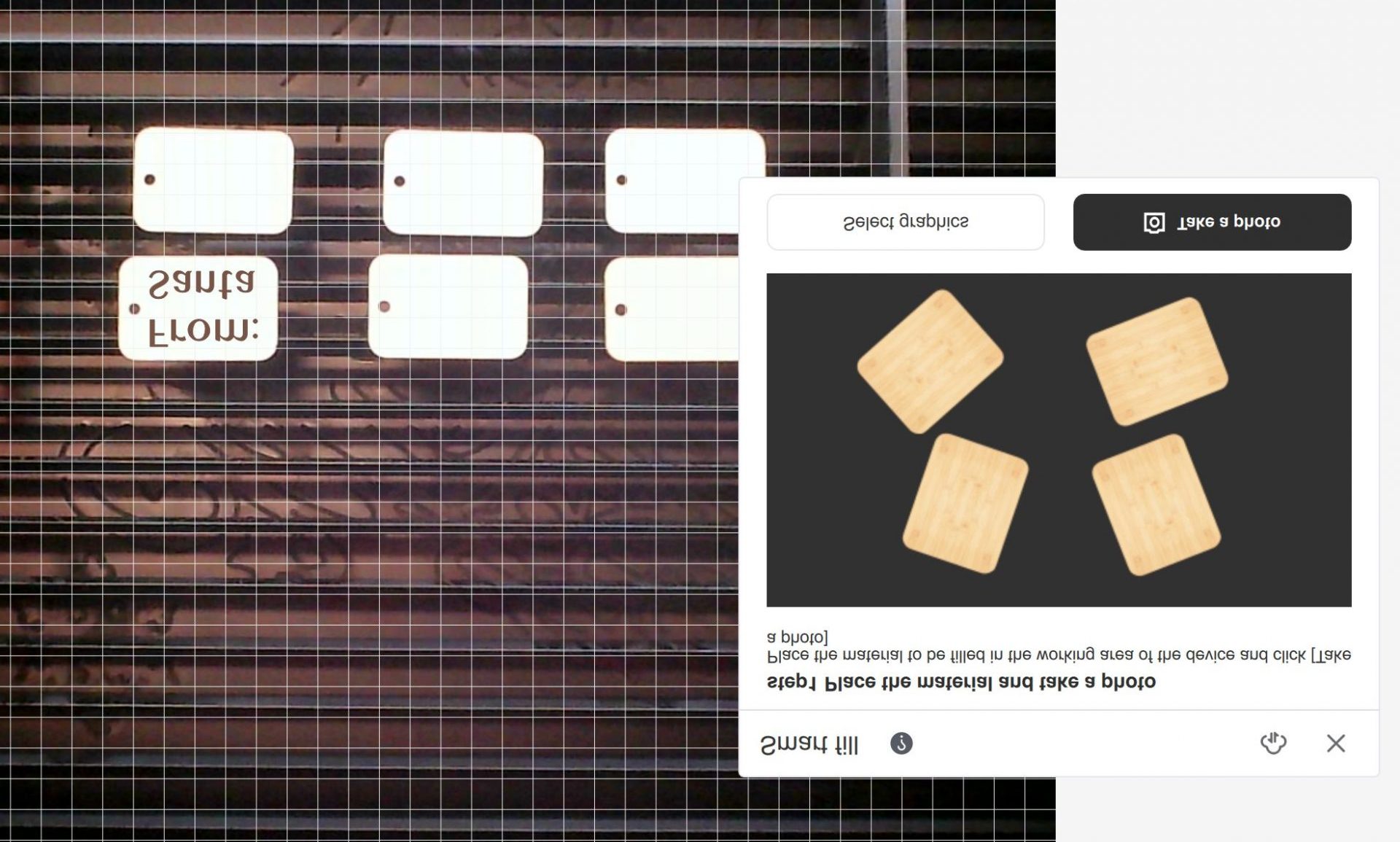The width and height of the screenshot is (1400, 842).
Task: Select the blank tag vertically adjacent to Santa tag
Action: point(213,181)
